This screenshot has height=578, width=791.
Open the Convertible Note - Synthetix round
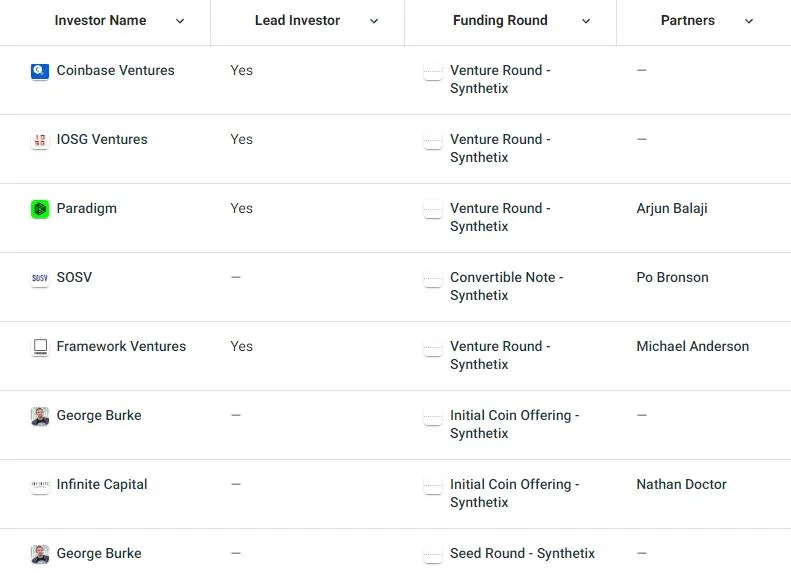[506, 286]
